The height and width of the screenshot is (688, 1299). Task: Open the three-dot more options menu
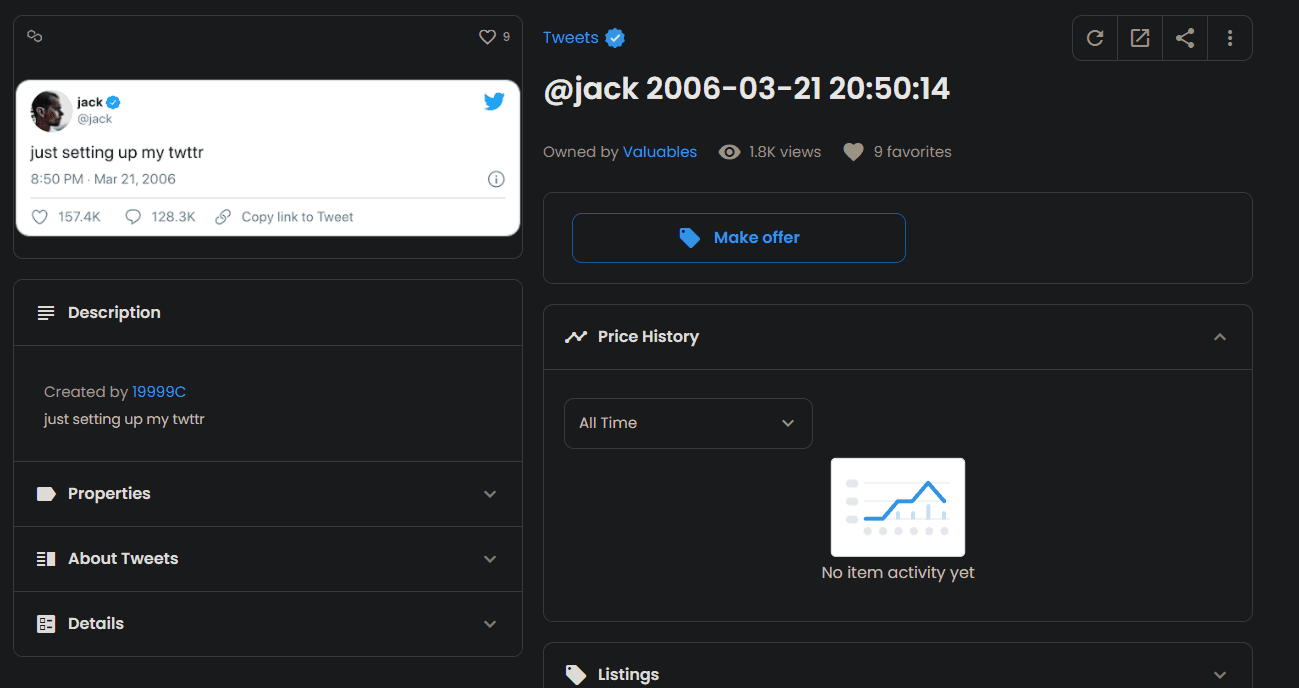coord(1230,38)
